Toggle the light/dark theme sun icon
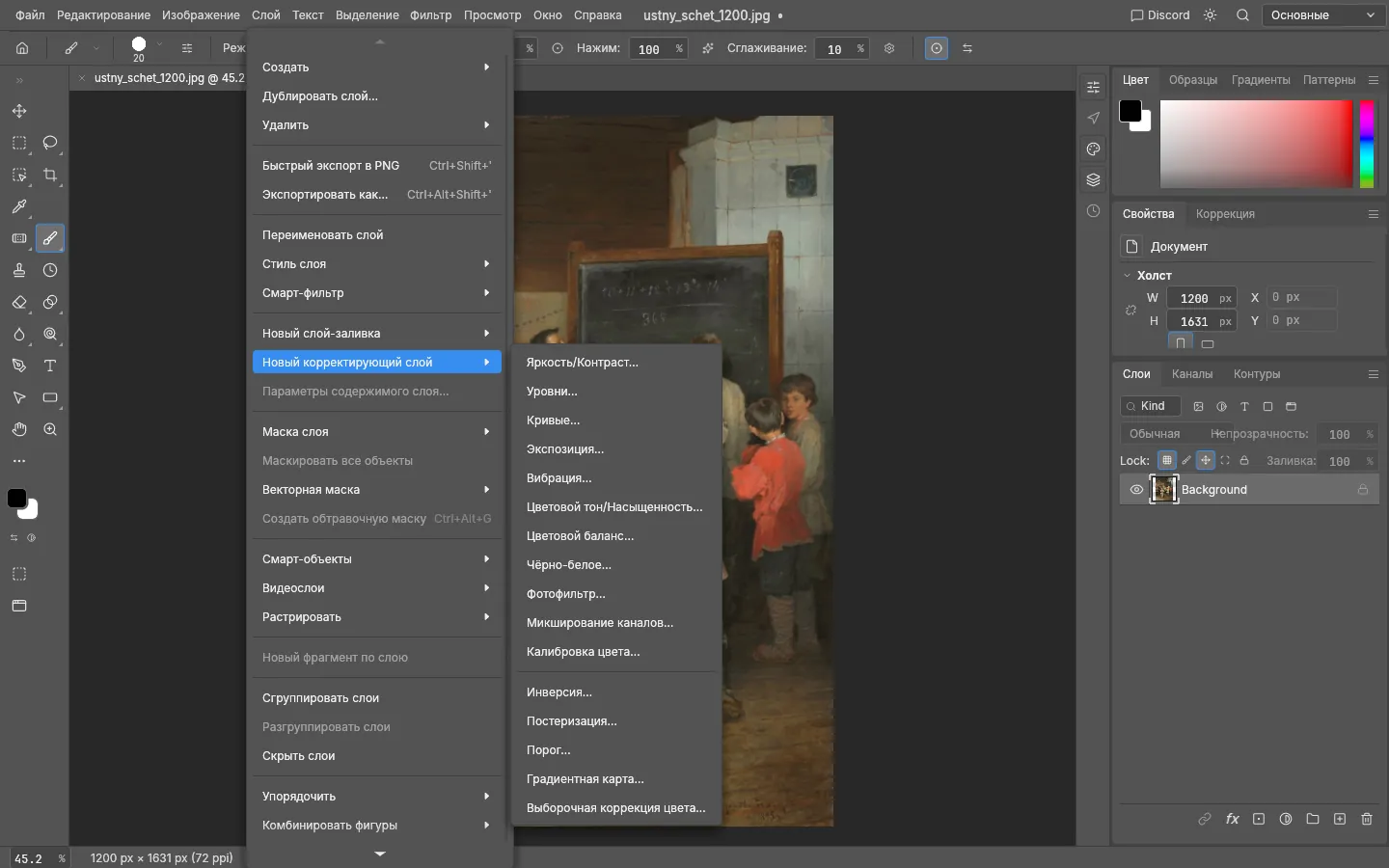1389x868 pixels. point(1211,15)
